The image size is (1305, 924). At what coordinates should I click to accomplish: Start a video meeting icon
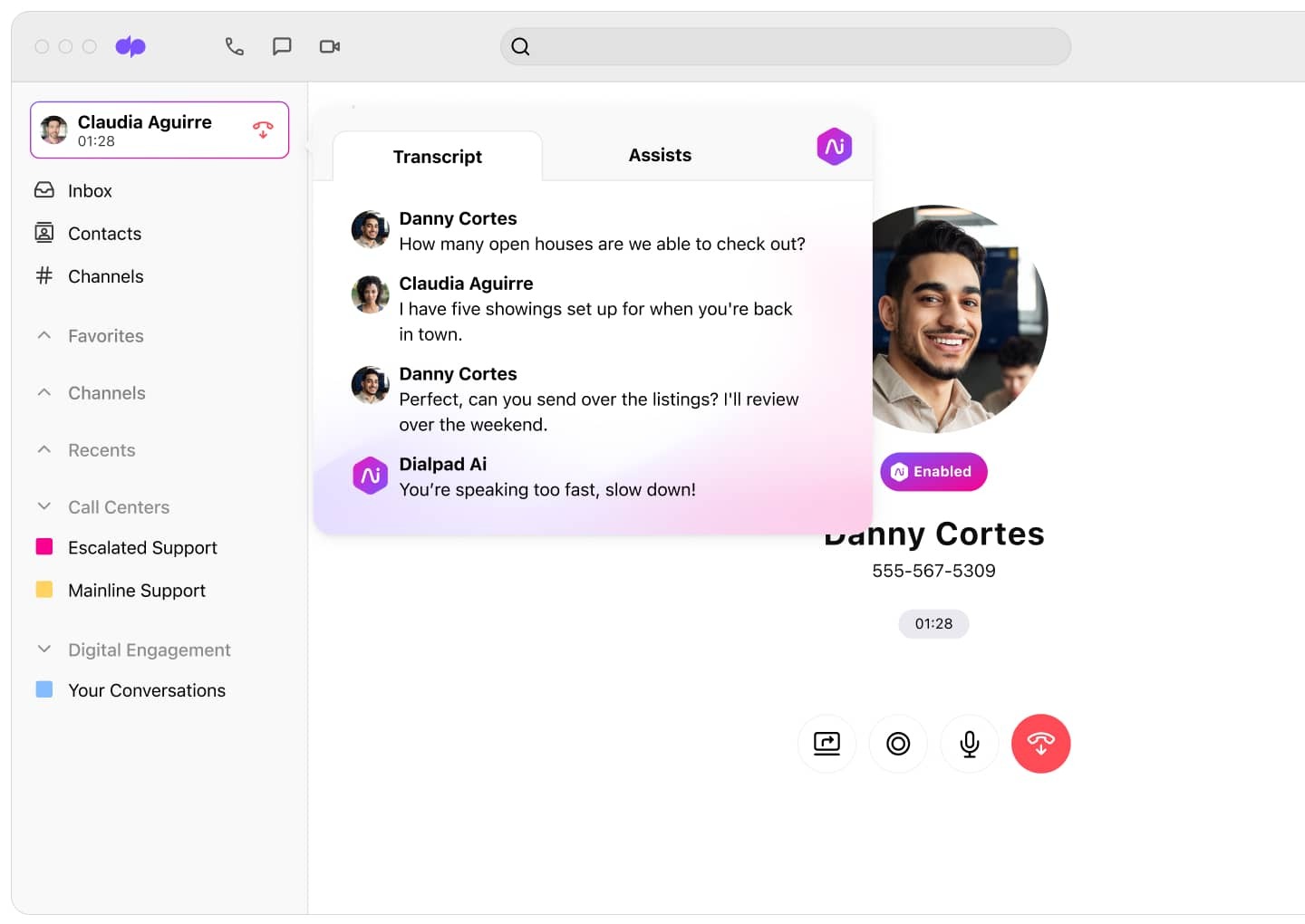(x=329, y=46)
